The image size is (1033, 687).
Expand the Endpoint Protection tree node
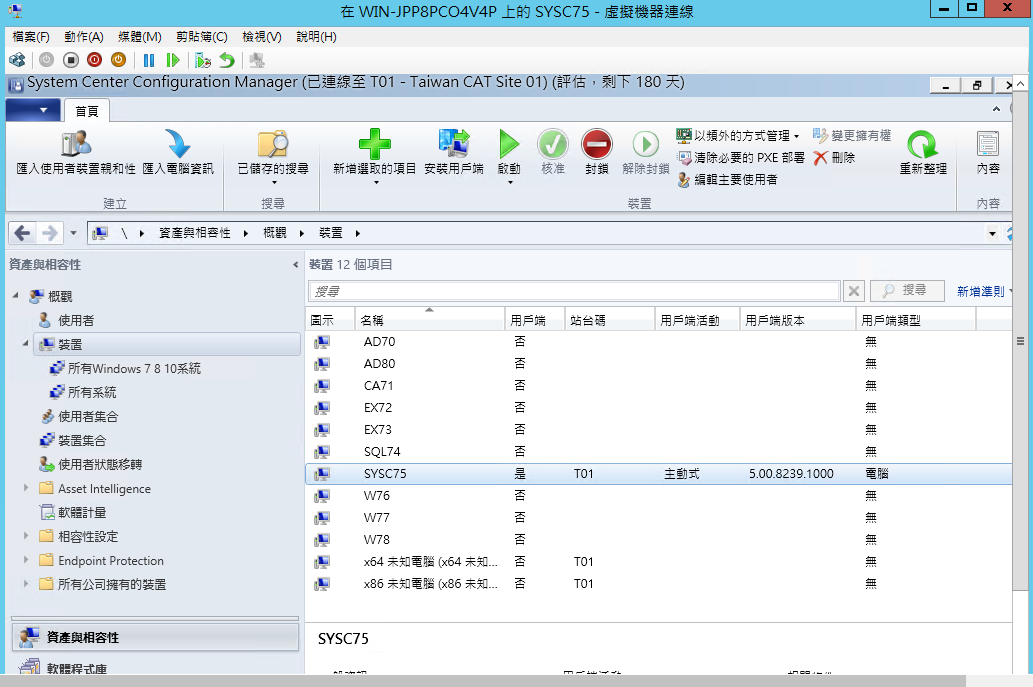pyautogui.click(x=26, y=560)
